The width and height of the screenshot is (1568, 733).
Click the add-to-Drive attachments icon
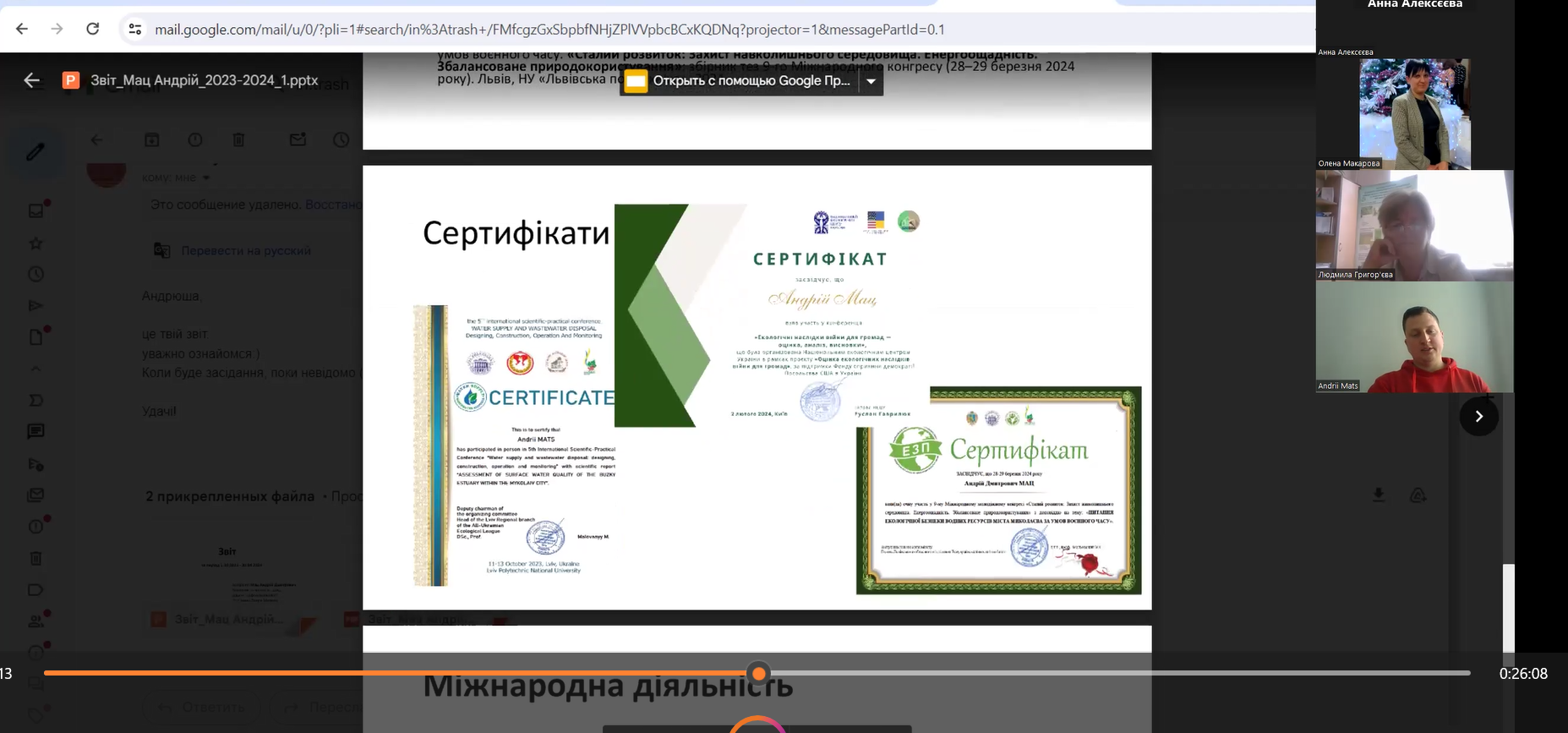click(1418, 495)
